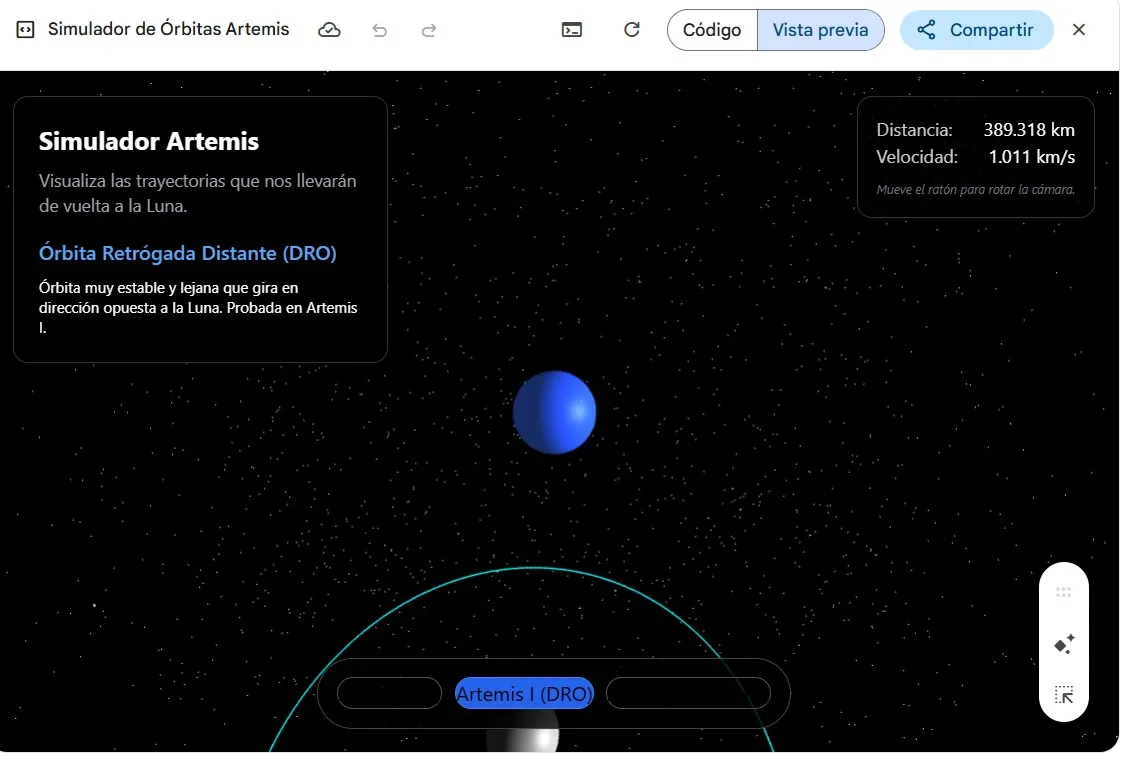Click the cloud saved status icon

tap(329, 30)
